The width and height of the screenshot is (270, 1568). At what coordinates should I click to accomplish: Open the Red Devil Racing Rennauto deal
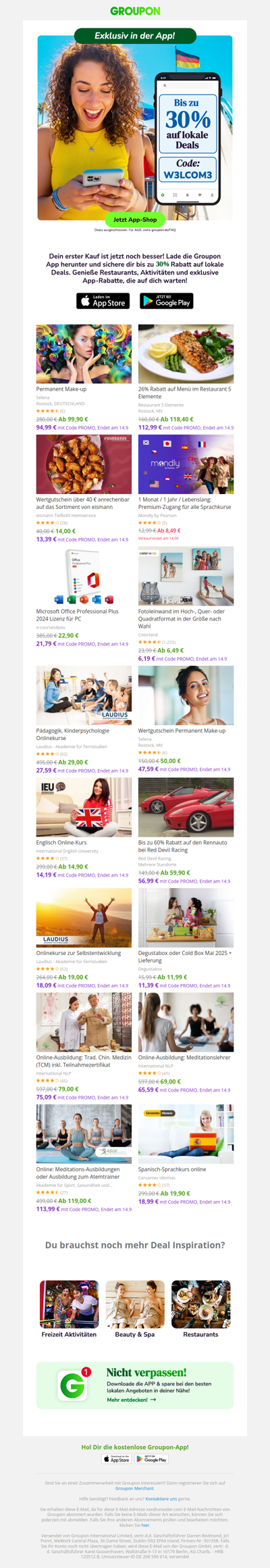[186, 807]
